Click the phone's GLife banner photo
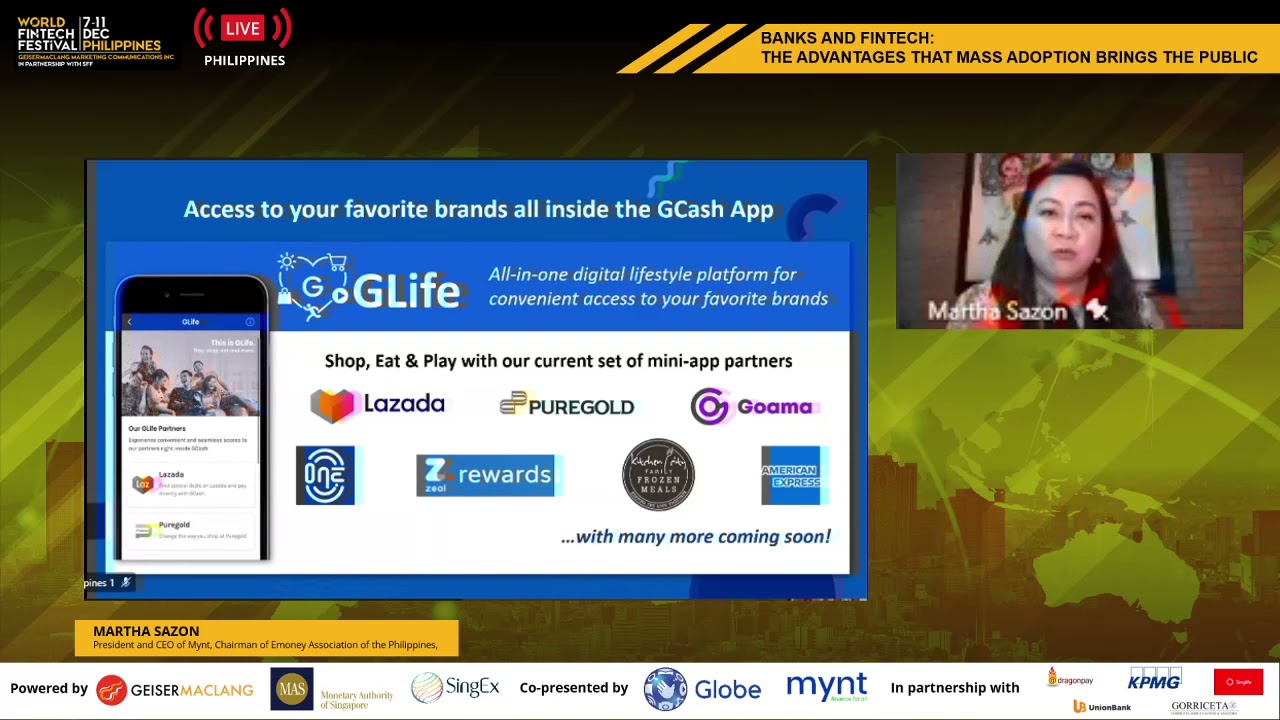This screenshot has height=720, width=1280. (x=190, y=374)
